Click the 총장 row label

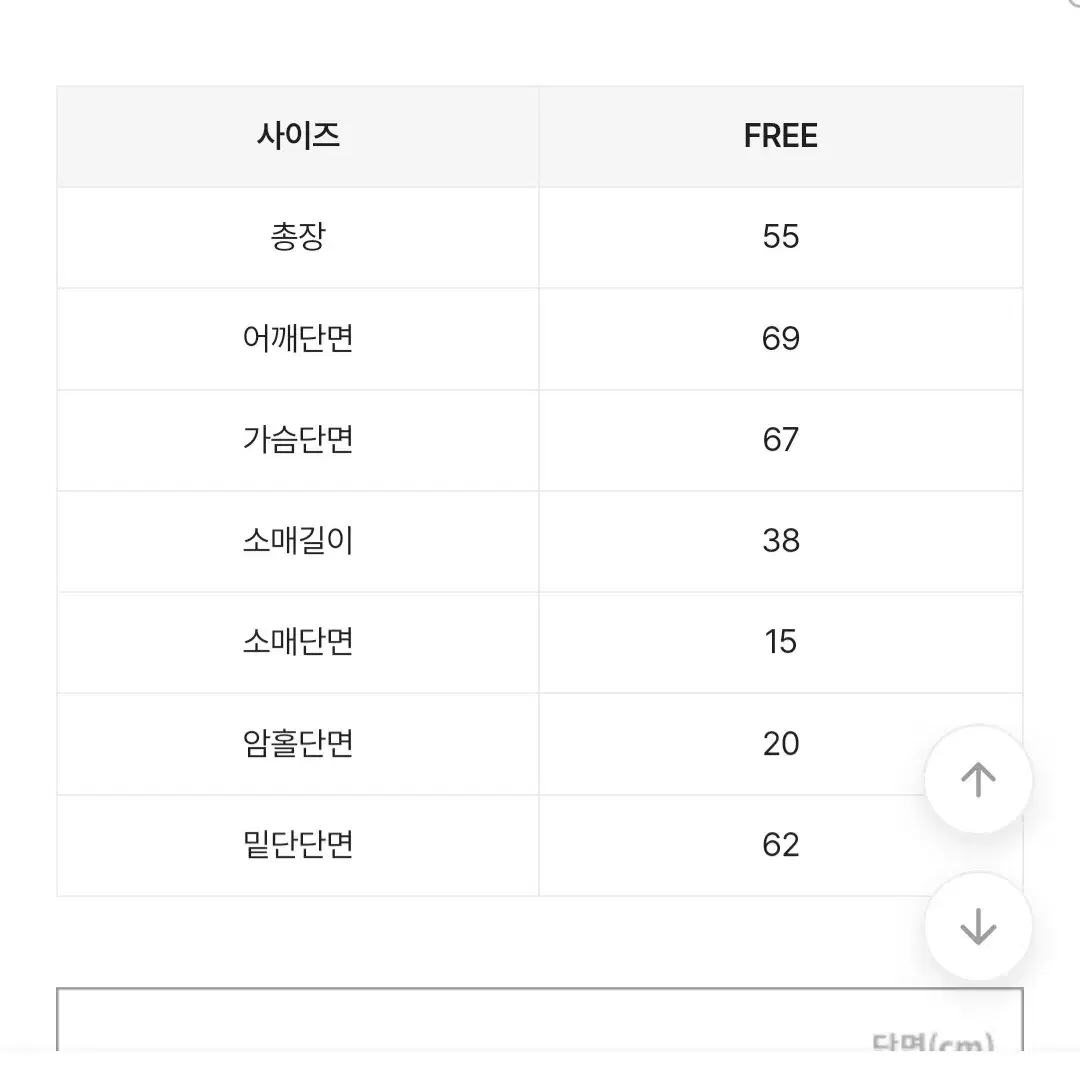(298, 237)
